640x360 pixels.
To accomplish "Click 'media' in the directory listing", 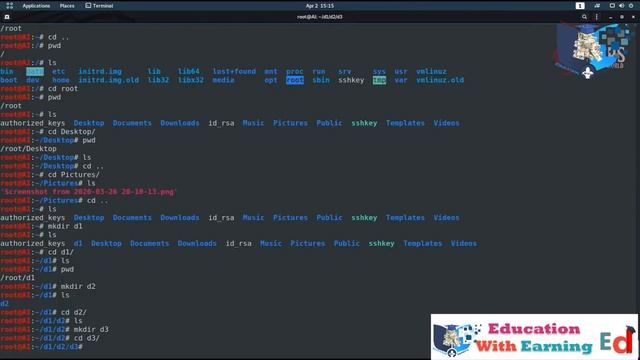I will click(223, 80).
